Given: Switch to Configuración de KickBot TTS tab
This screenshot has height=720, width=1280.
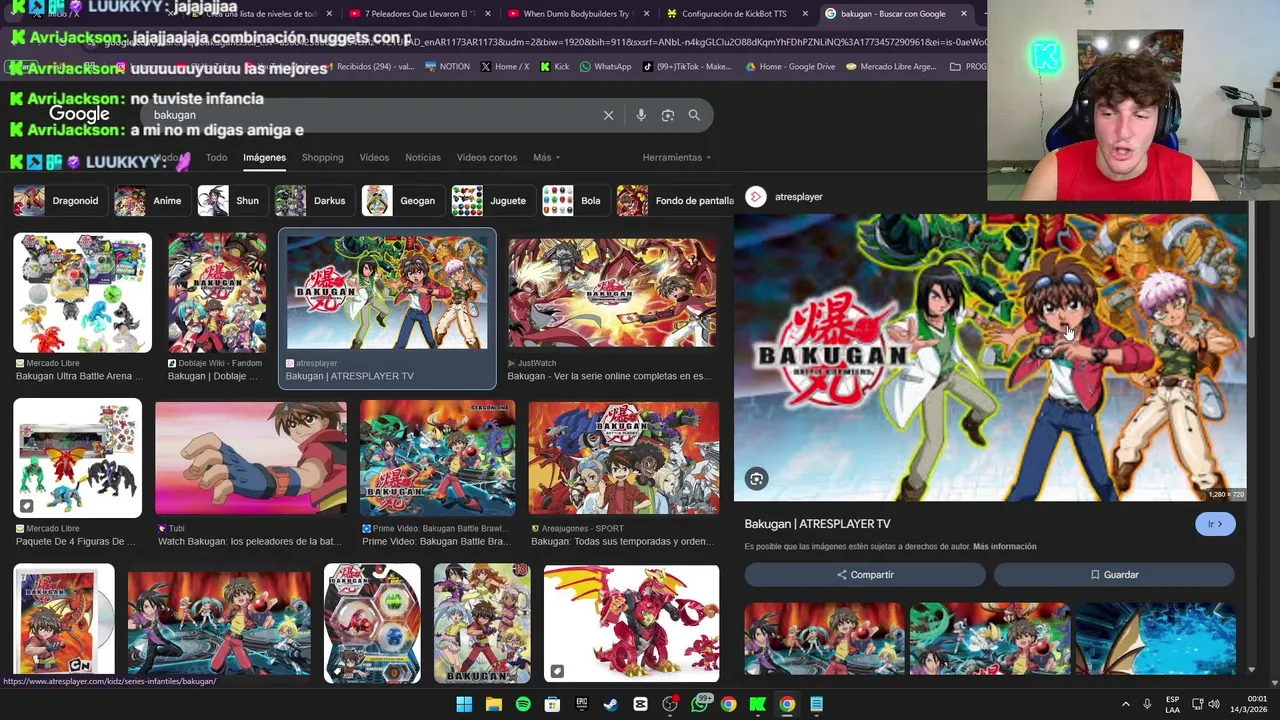Looking at the screenshot, I should (x=736, y=14).
